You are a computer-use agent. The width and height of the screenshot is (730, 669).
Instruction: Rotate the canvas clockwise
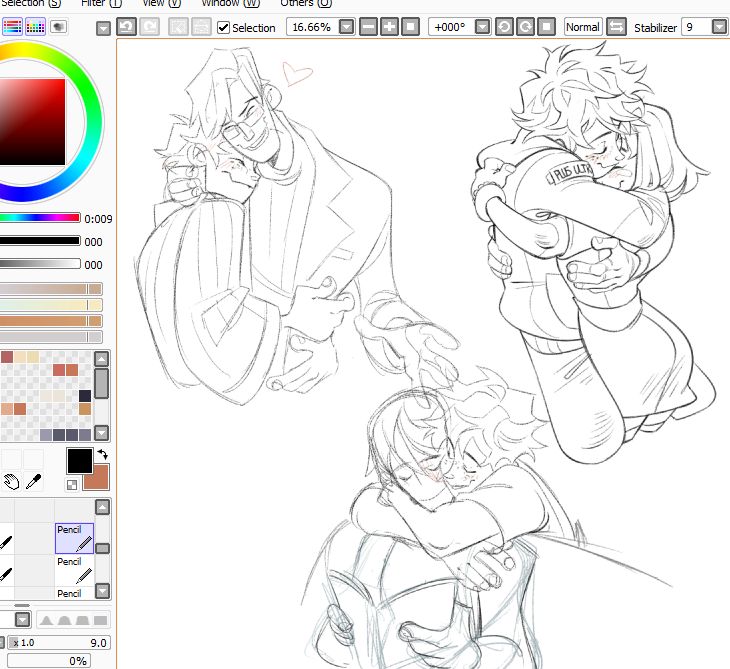[x=525, y=27]
